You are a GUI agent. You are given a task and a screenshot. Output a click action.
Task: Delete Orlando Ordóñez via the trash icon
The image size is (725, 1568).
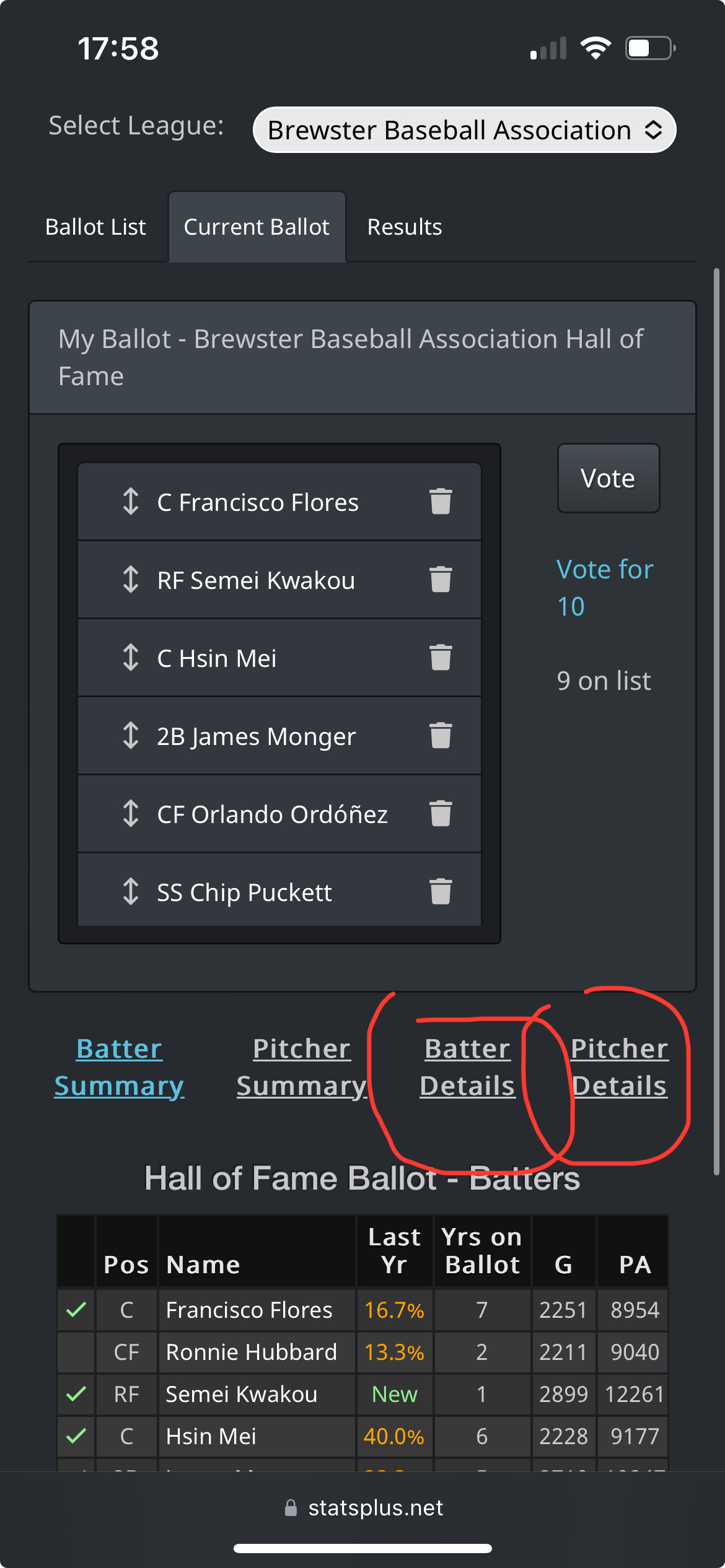tap(441, 814)
